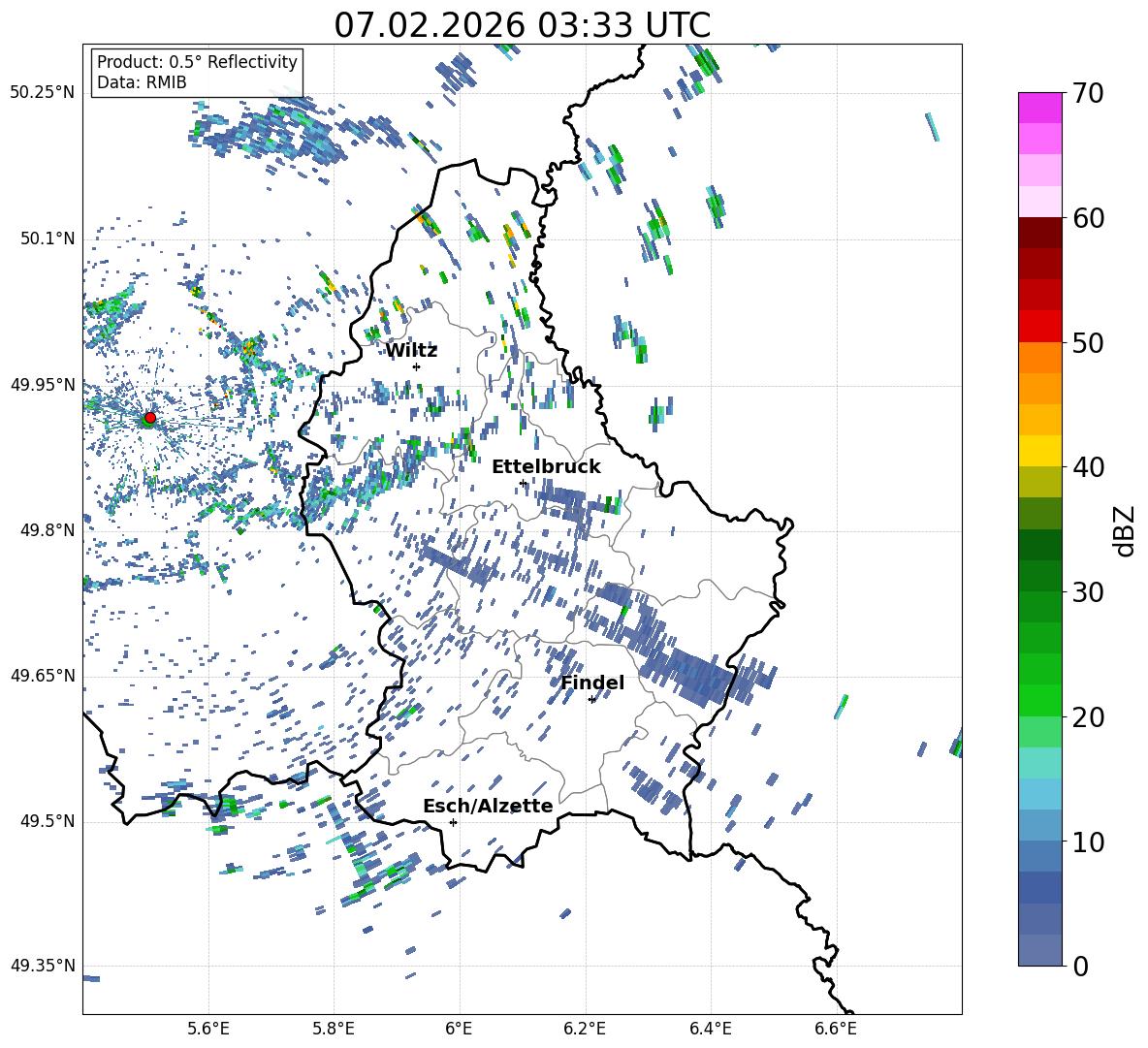This screenshot has height=1048, width=1148.
Task: Click the red radar site marker
Action: pos(149,418)
